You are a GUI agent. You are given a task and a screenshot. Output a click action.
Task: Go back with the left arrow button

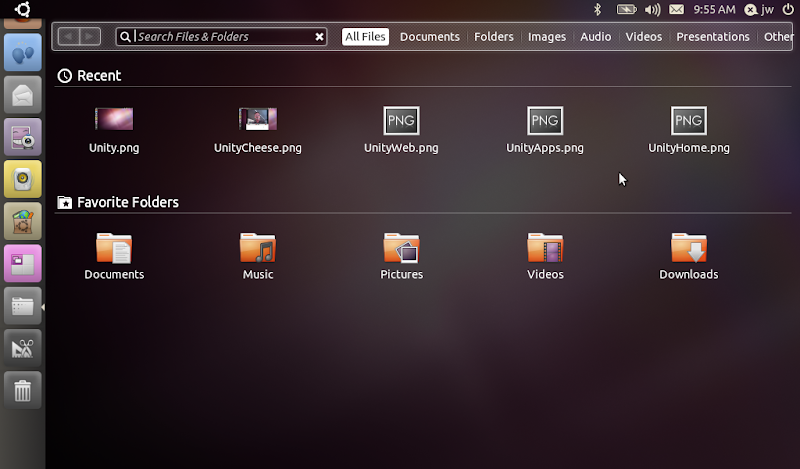(x=68, y=36)
